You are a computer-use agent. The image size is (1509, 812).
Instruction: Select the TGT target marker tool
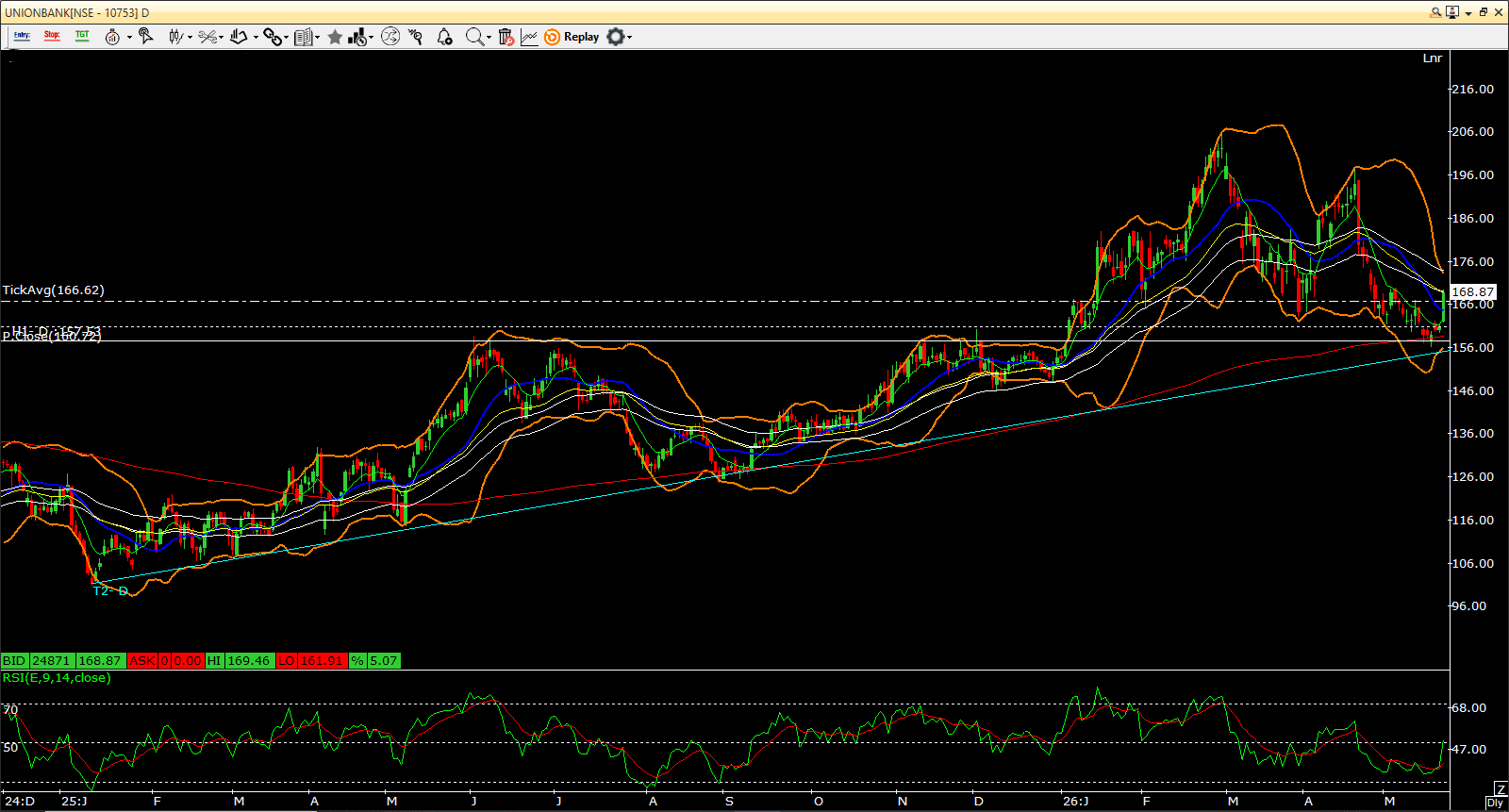82,37
